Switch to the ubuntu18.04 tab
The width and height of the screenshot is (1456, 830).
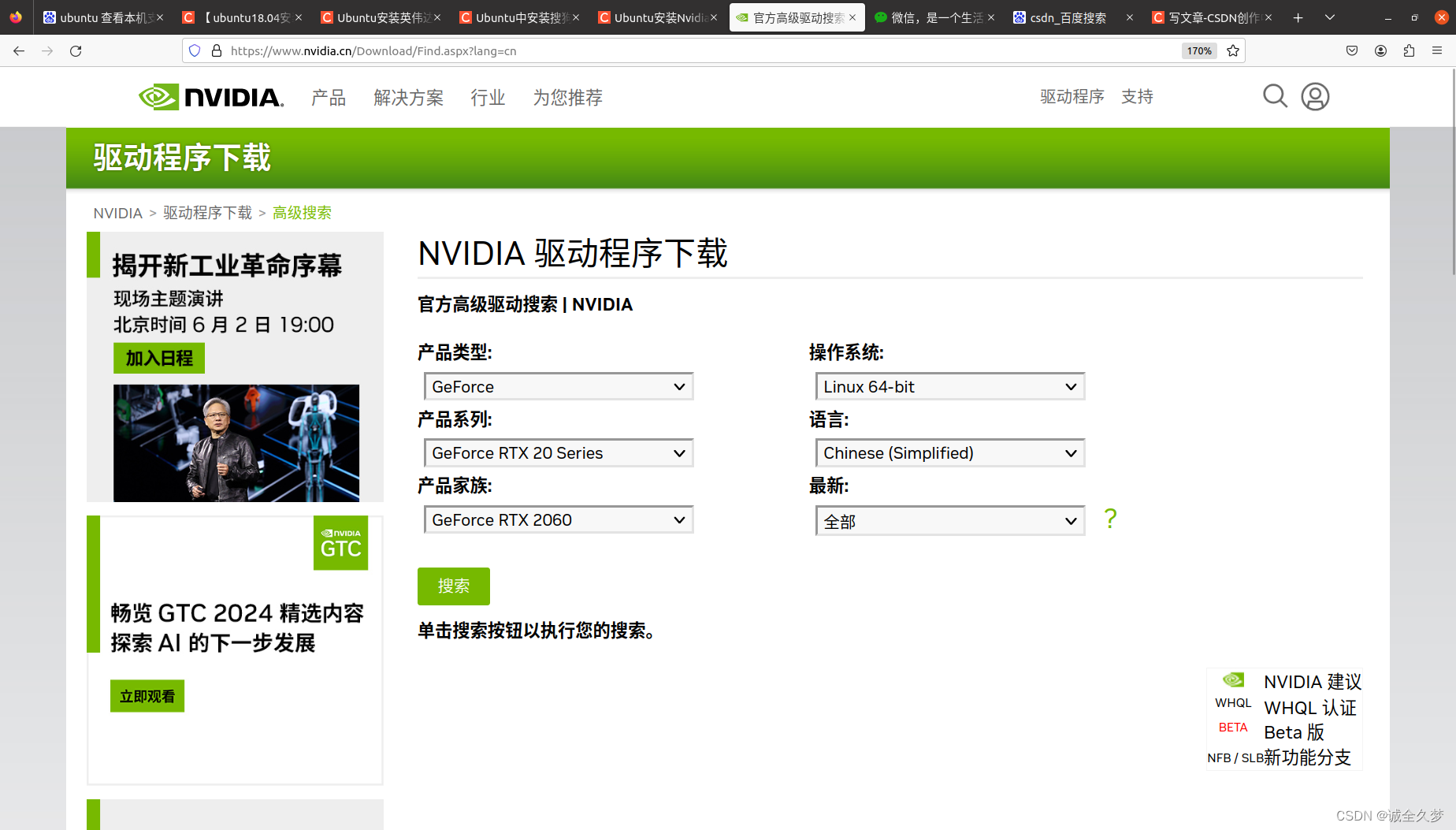[240, 17]
